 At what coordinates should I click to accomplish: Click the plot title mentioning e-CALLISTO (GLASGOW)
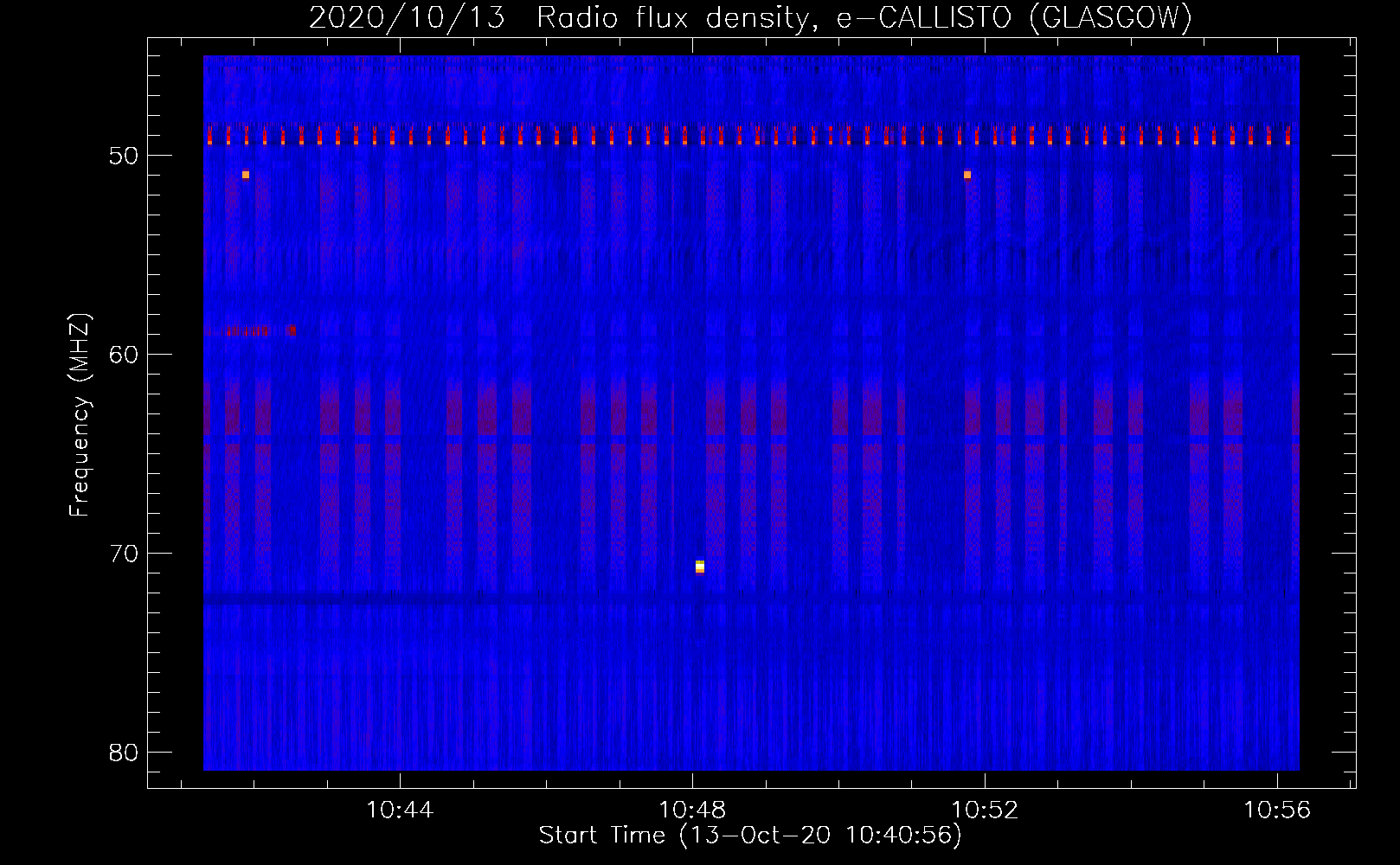click(x=750, y=17)
